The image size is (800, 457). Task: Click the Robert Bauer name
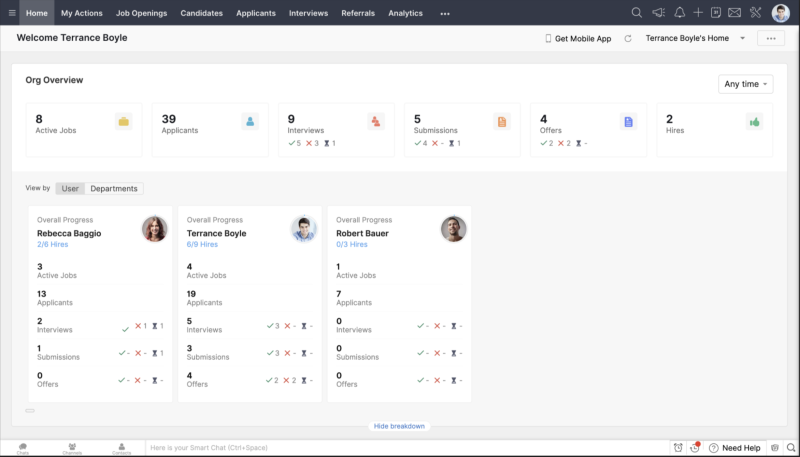pyautogui.click(x=362, y=234)
